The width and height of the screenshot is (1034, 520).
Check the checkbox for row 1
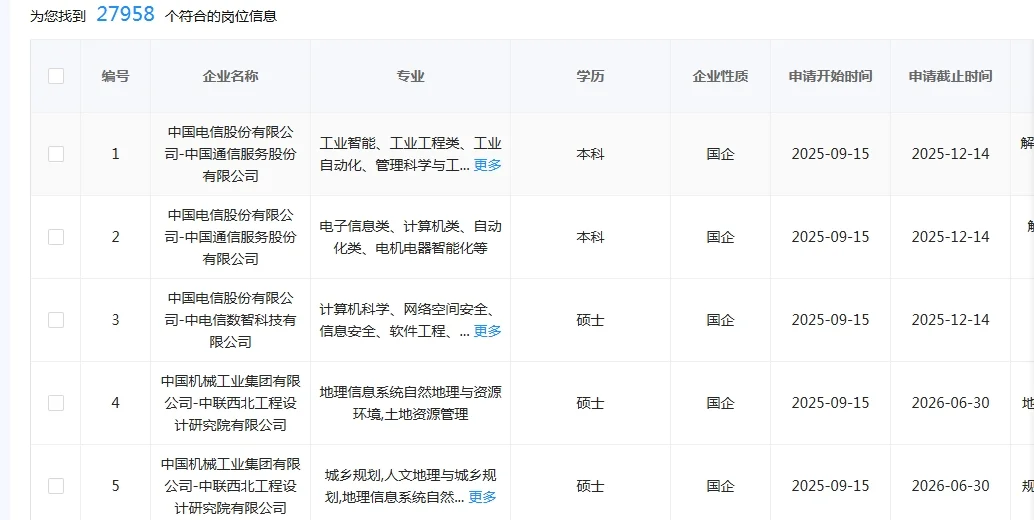tap(56, 154)
